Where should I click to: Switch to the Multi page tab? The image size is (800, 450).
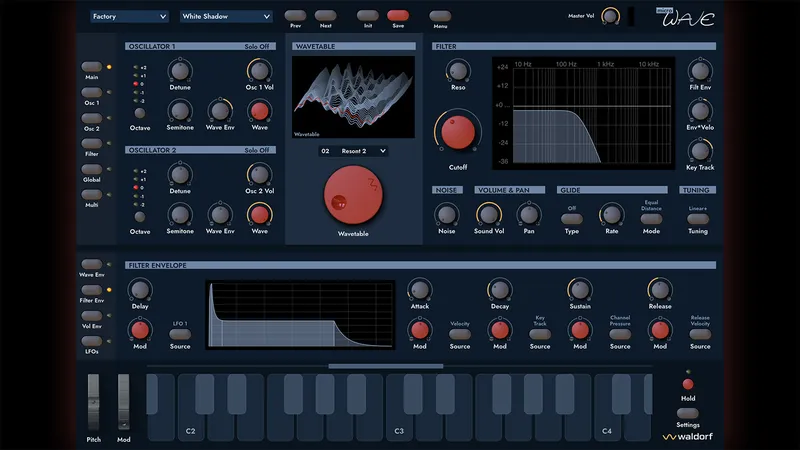91,194
